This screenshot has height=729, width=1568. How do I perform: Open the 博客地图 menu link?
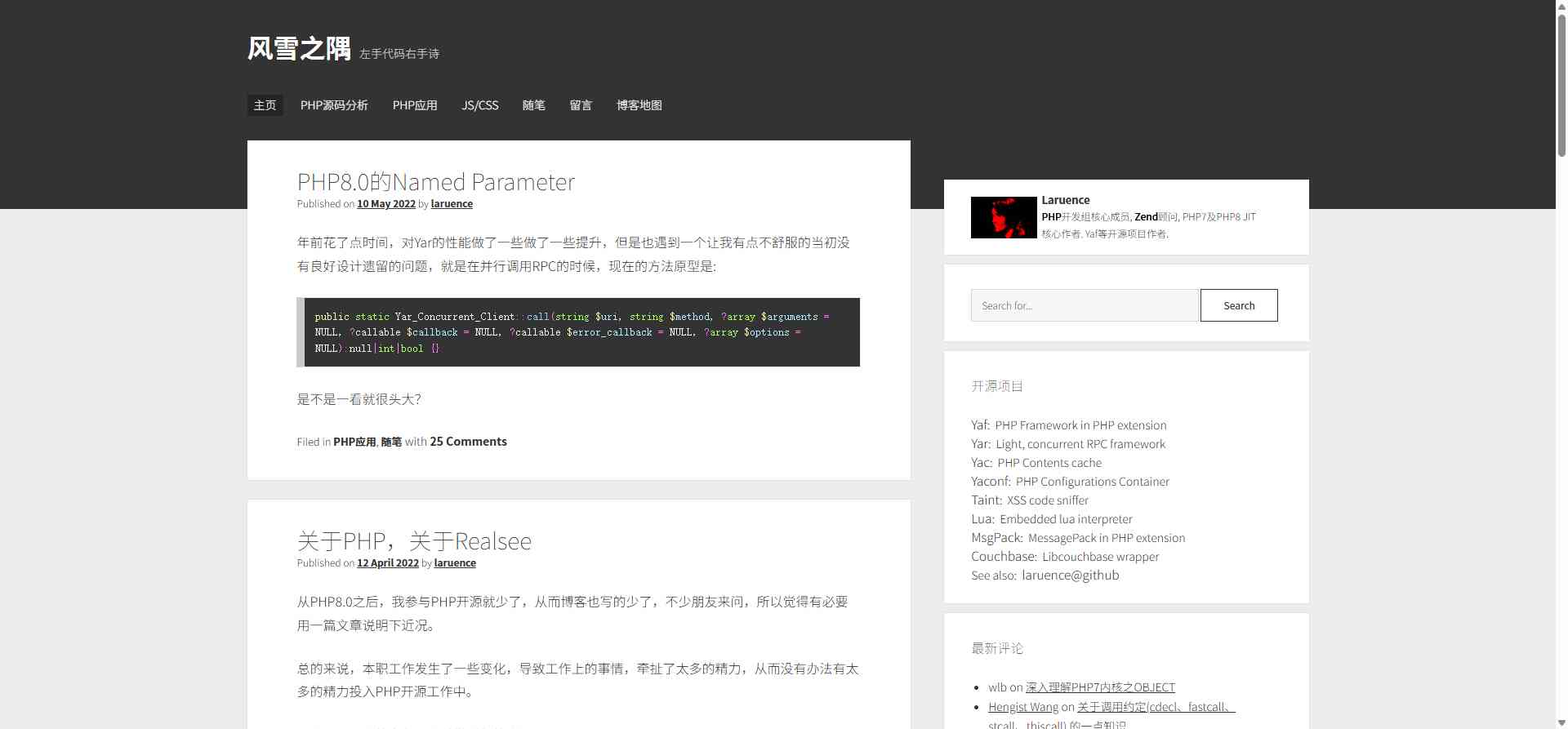(x=639, y=105)
